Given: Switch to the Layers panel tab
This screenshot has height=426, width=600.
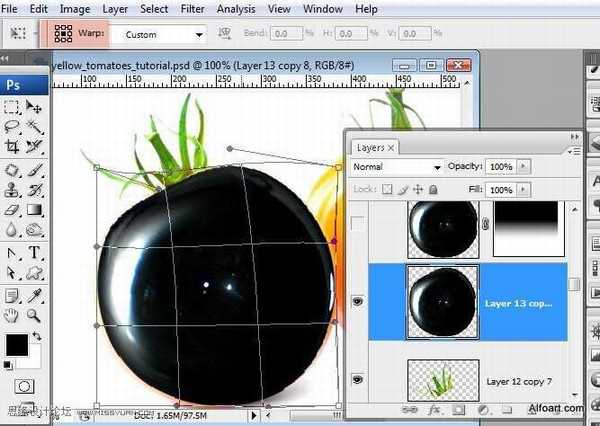Looking at the screenshot, I should click(370, 147).
